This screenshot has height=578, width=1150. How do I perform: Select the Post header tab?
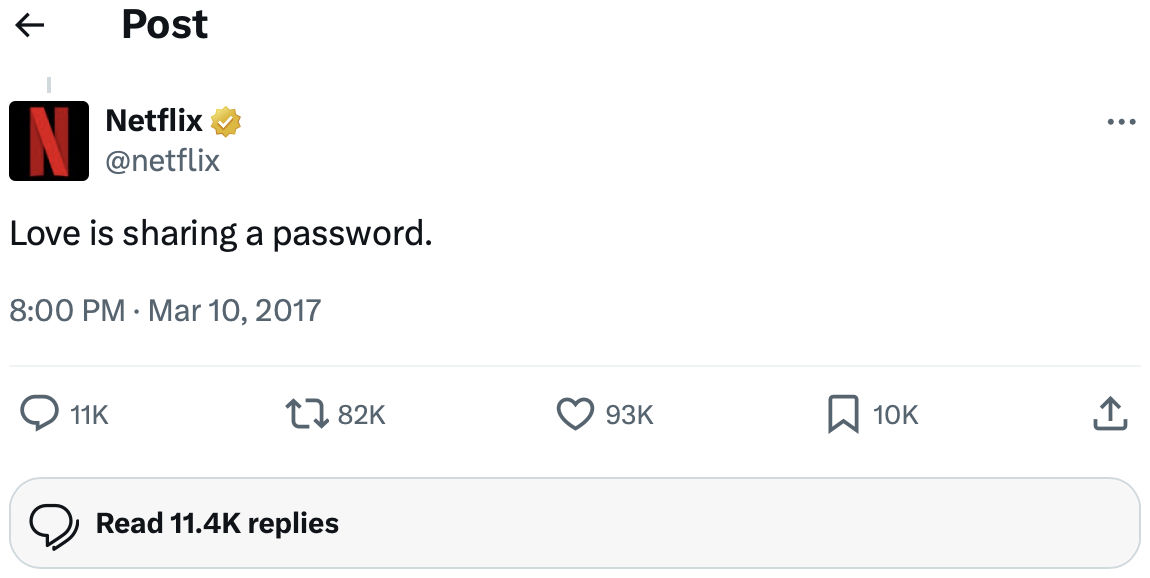coord(163,25)
